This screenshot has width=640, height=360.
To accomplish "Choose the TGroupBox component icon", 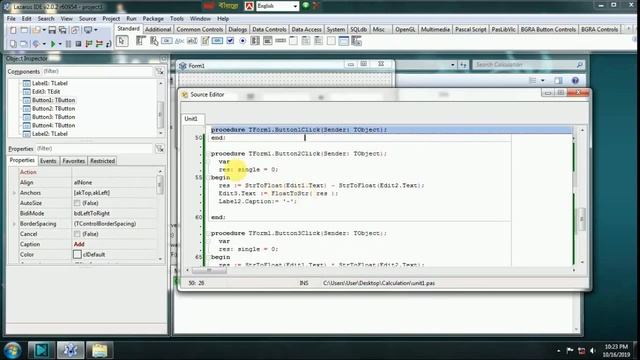I will (x=293, y=41).
